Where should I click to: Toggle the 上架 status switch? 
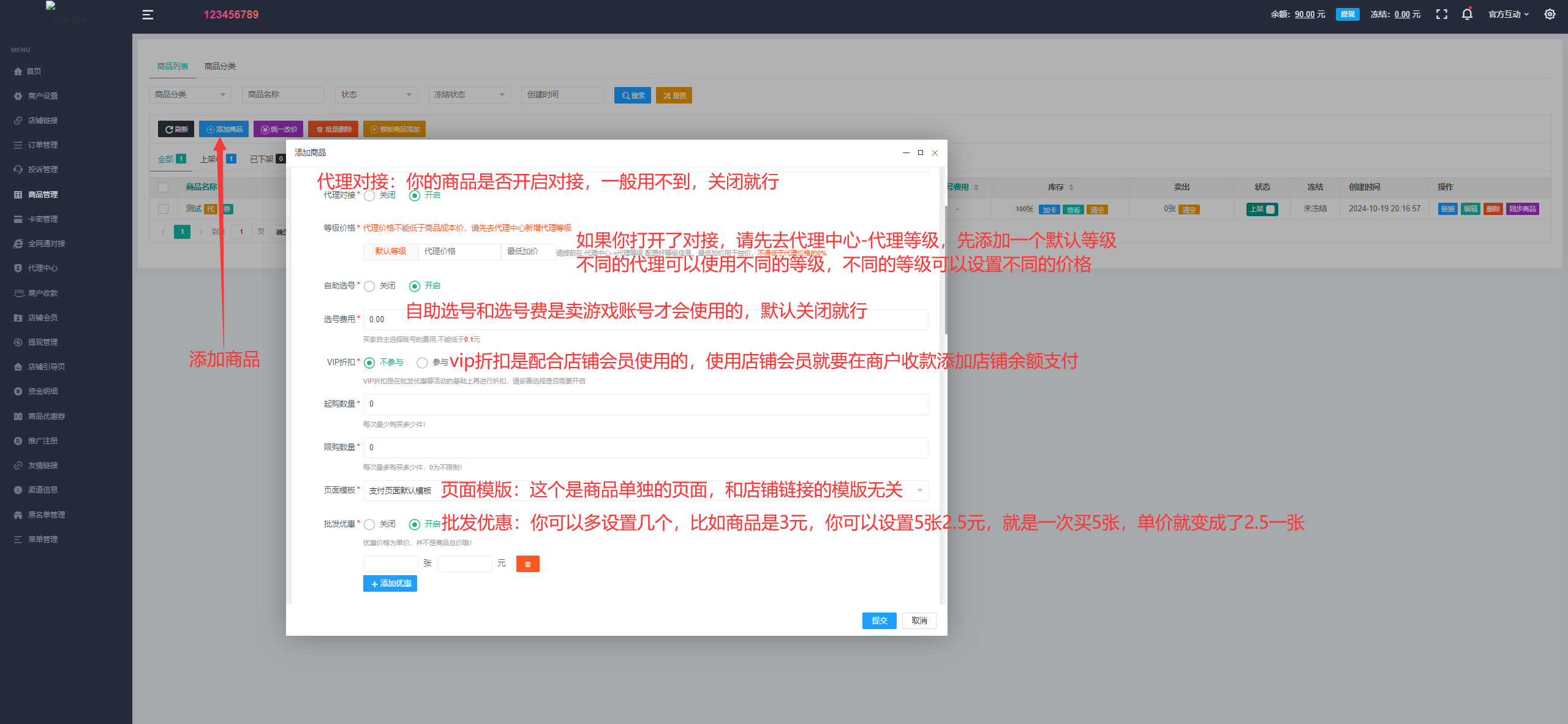[1262, 209]
